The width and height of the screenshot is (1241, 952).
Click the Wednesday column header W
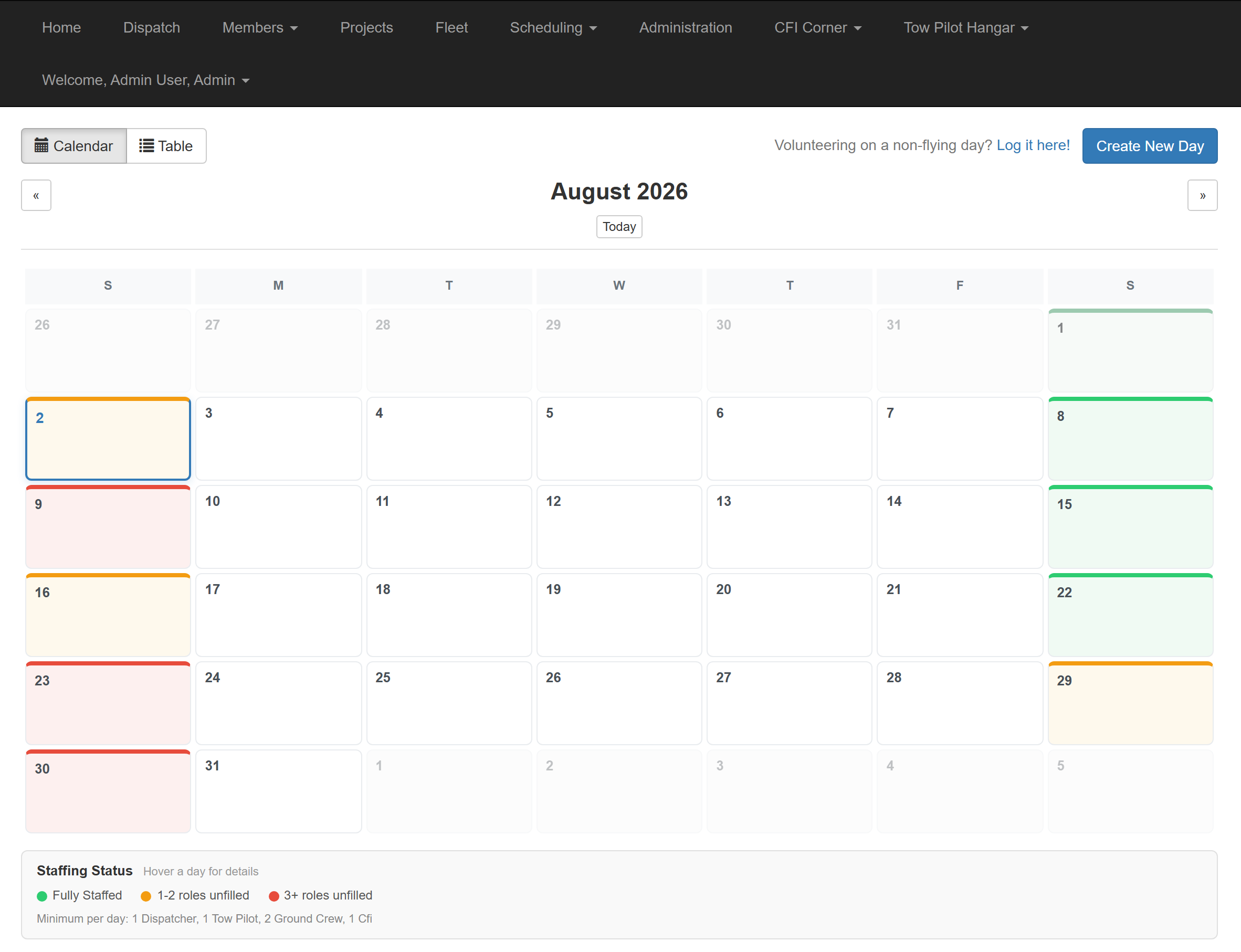pos(619,285)
